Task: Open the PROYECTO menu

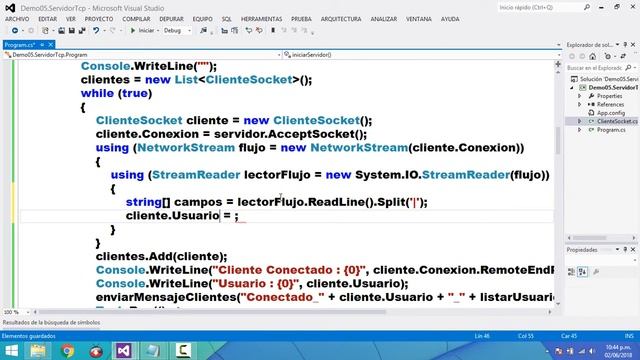Action: (x=99, y=19)
